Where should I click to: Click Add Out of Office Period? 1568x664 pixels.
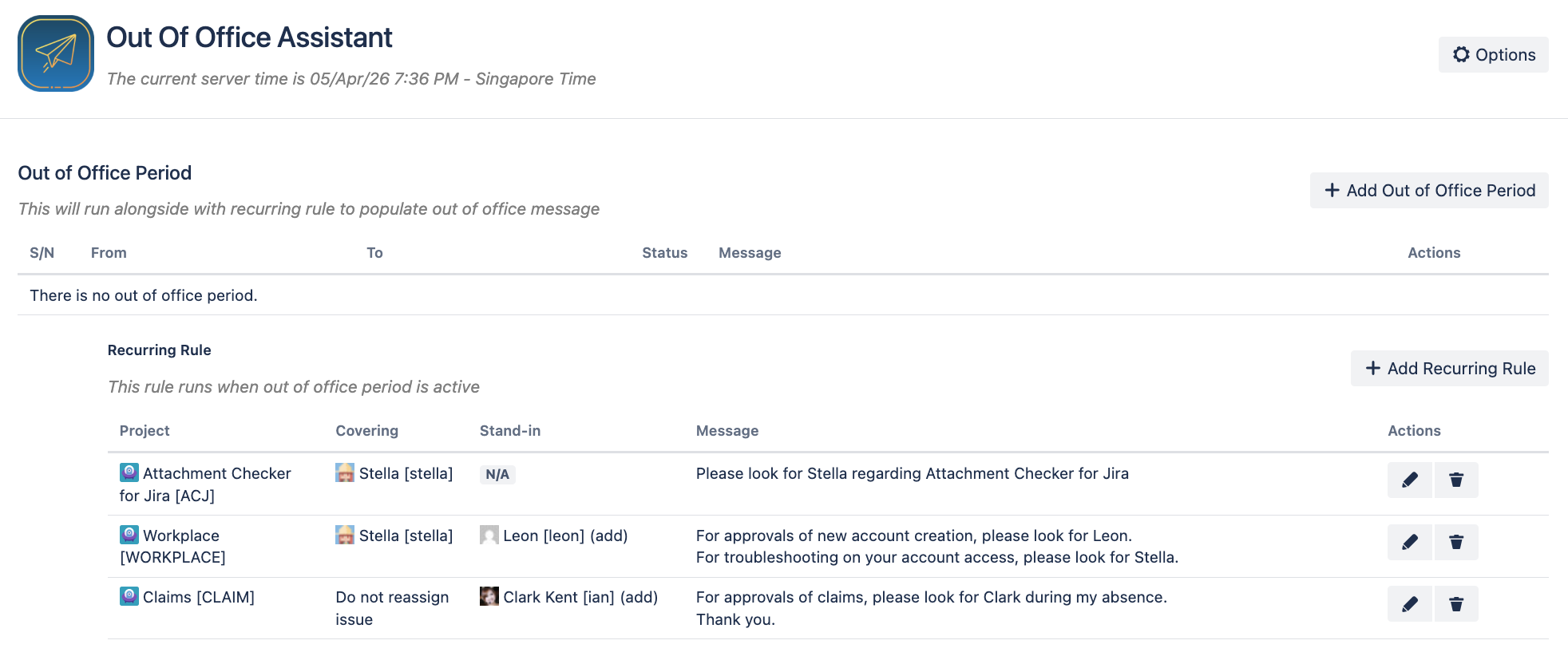tap(1429, 191)
